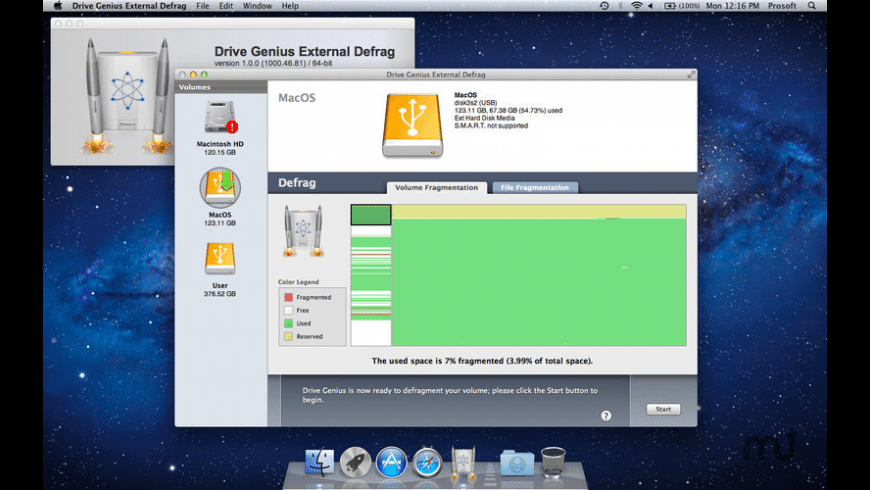The height and width of the screenshot is (490, 870).
Task: Click the highlighted block in the overview strip
Action: pos(371,215)
